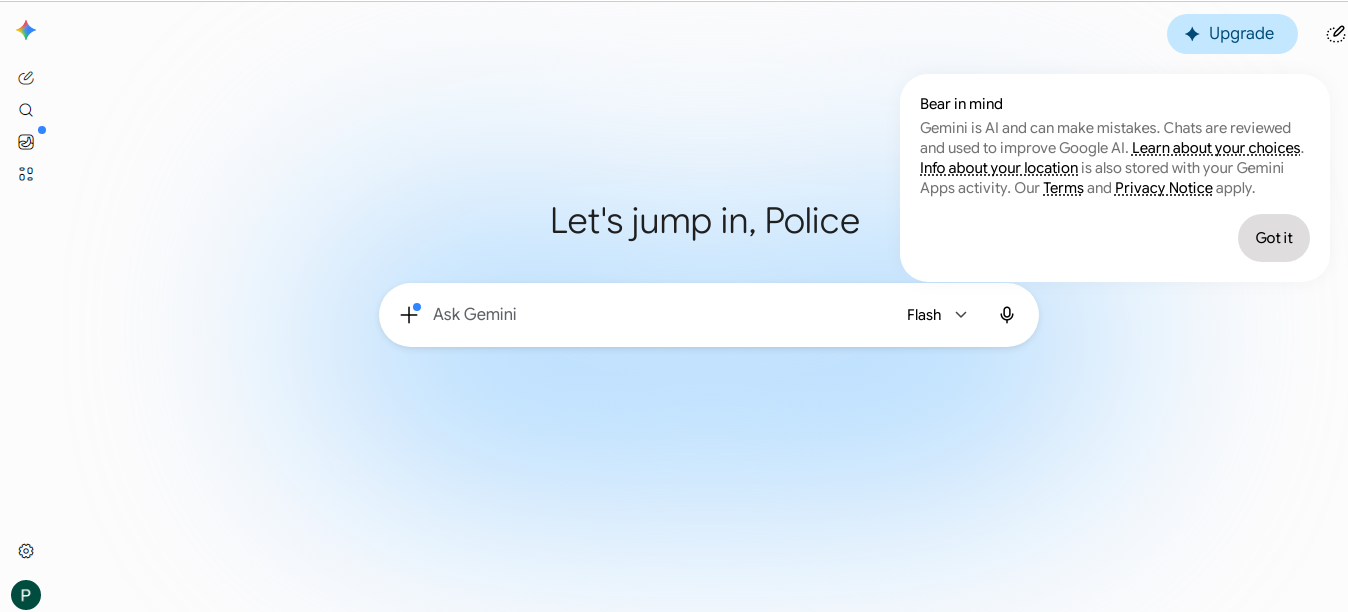This screenshot has height=612, width=1348.
Task: Click the Upgrade button
Action: (x=1232, y=34)
